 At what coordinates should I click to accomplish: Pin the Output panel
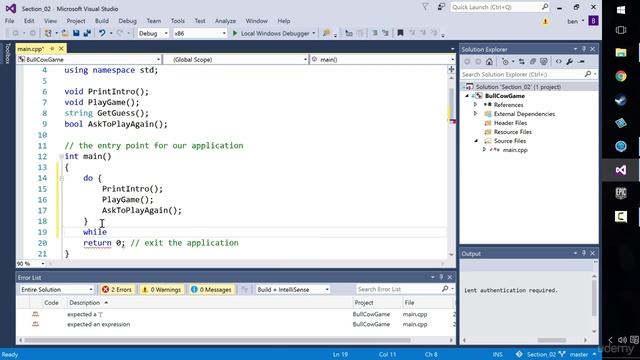[584, 253]
